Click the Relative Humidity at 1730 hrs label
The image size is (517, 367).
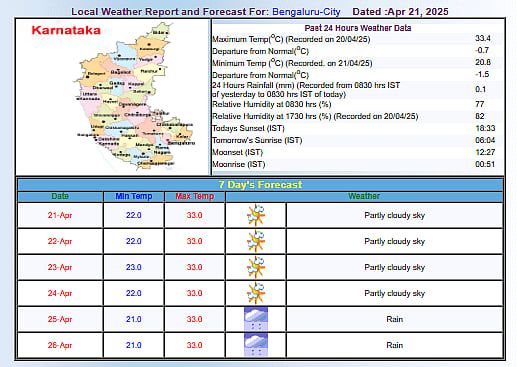pyautogui.click(x=315, y=116)
